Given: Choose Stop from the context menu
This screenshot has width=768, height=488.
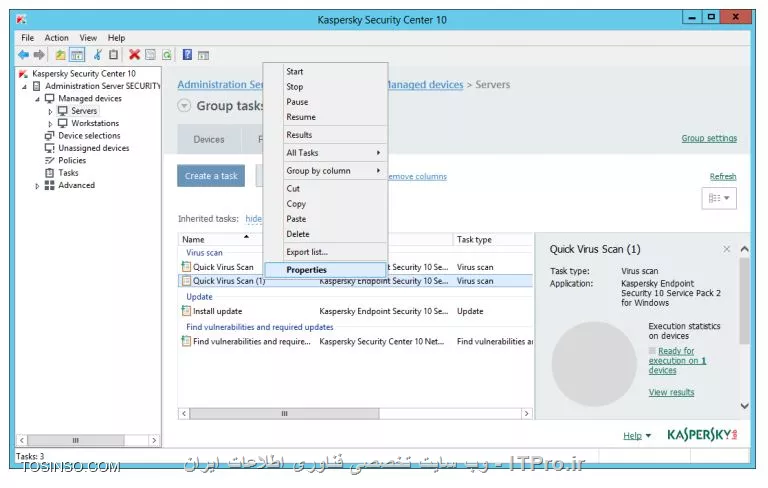Looking at the screenshot, I should pyautogui.click(x=295, y=87).
